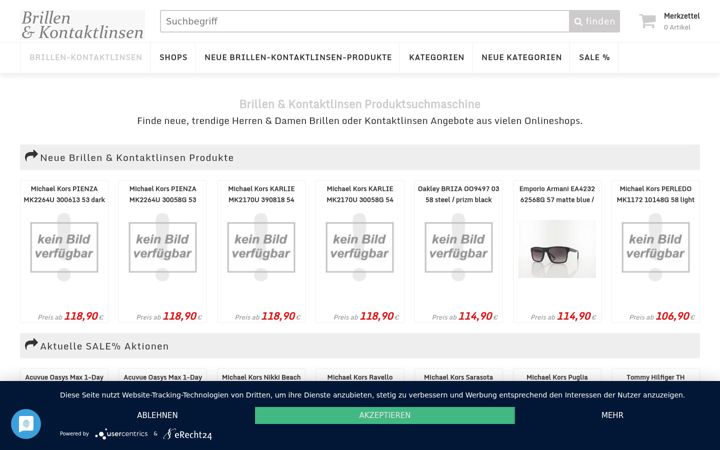Open Michael Kors PIENZA 30058G 53 product title

pyautogui.click(x=163, y=194)
